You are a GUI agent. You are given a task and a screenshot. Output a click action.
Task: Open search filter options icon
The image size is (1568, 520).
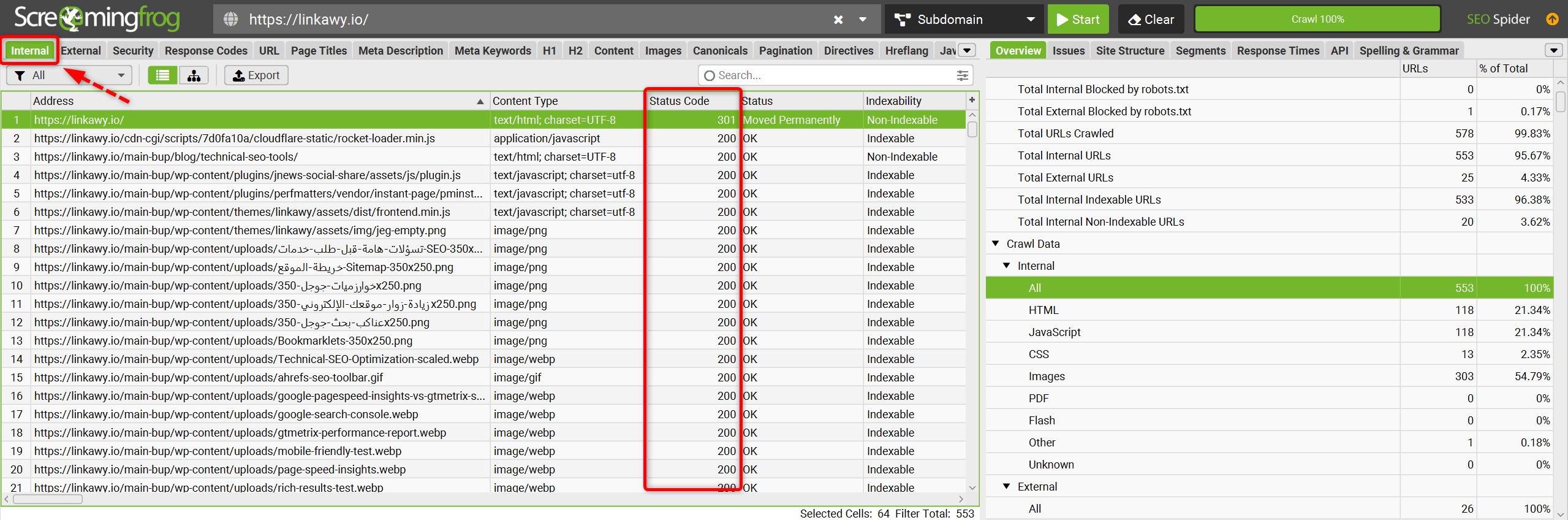pos(962,75)
